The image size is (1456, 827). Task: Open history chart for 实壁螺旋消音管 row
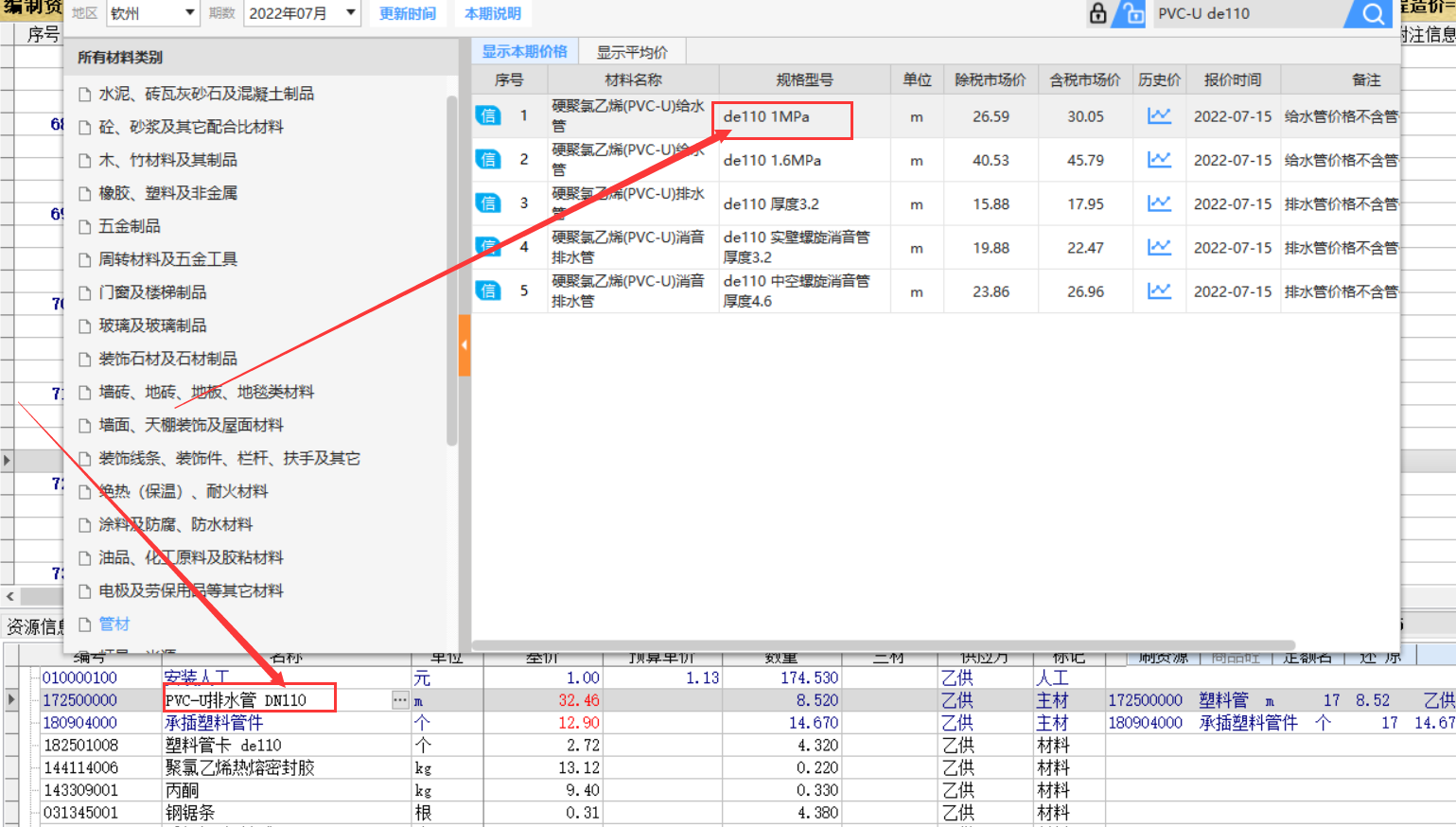coord(1159,247)
